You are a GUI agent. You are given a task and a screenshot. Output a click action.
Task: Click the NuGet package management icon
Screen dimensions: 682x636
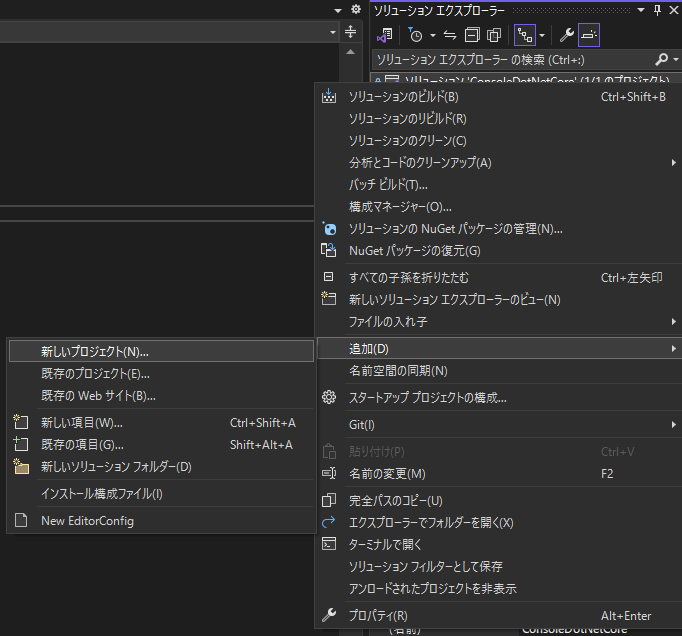329,228
